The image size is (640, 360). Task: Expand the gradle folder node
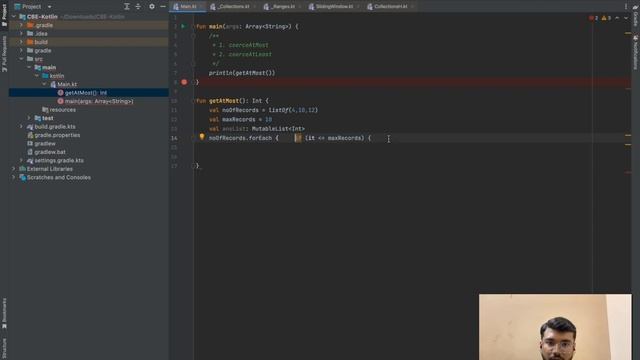[x=22, y=51]
